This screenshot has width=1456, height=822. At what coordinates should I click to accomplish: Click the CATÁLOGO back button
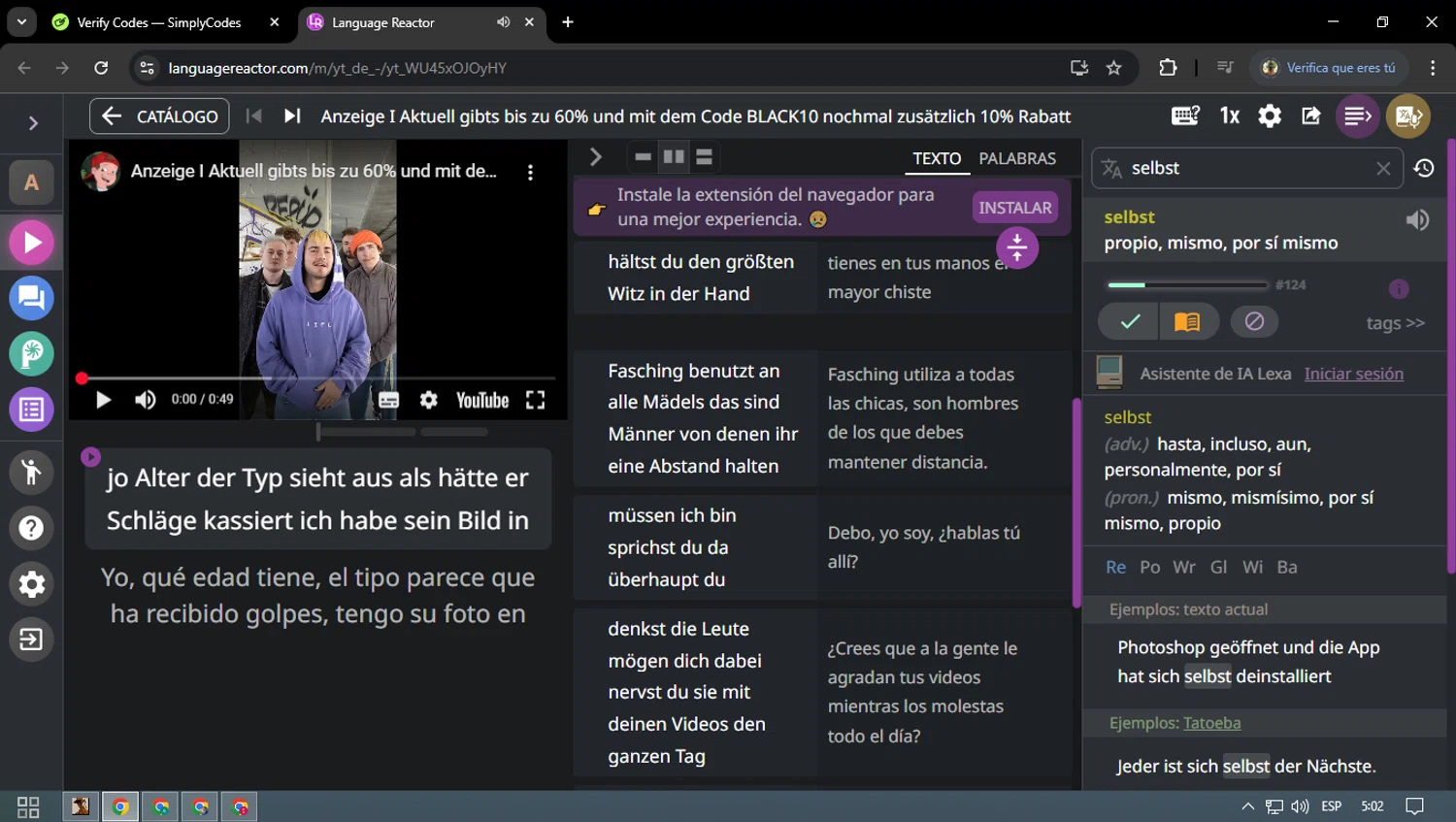pos(159,116)
